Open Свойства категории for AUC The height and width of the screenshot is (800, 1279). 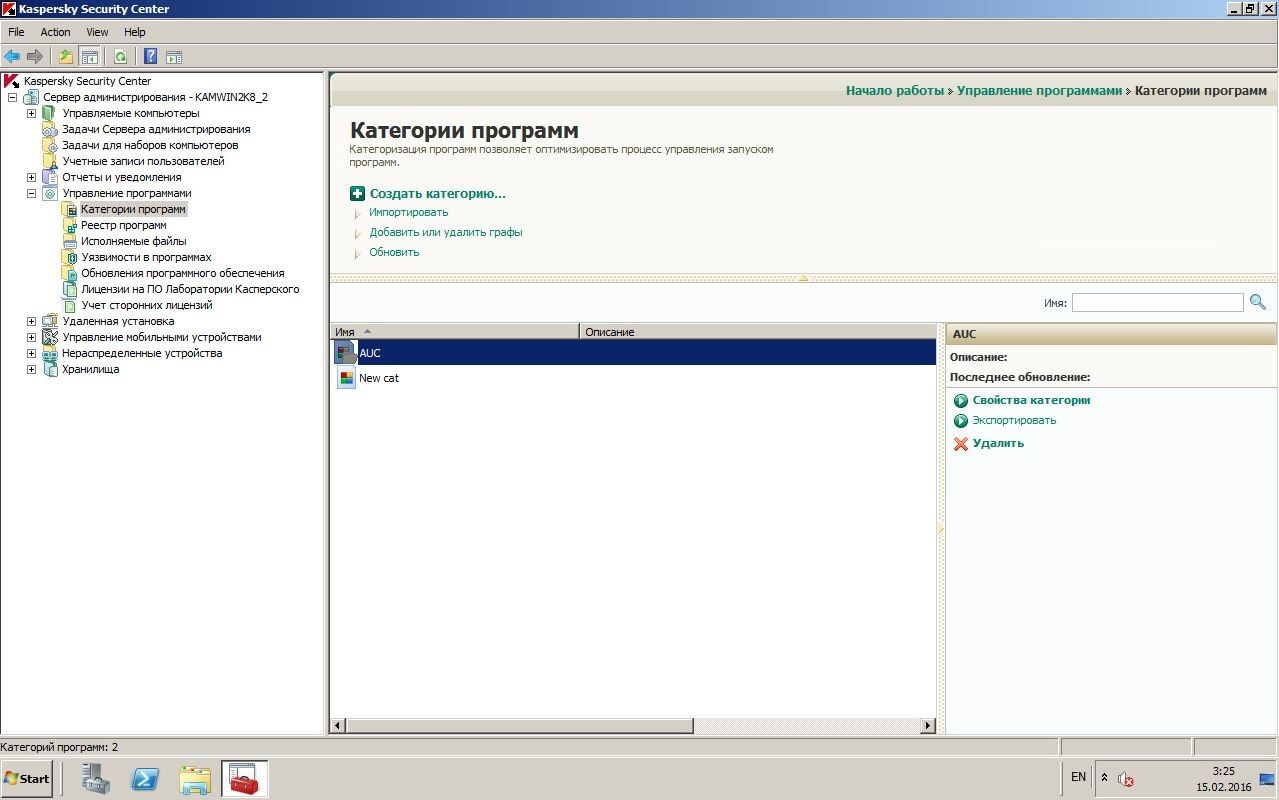(x=1031, y=400)
